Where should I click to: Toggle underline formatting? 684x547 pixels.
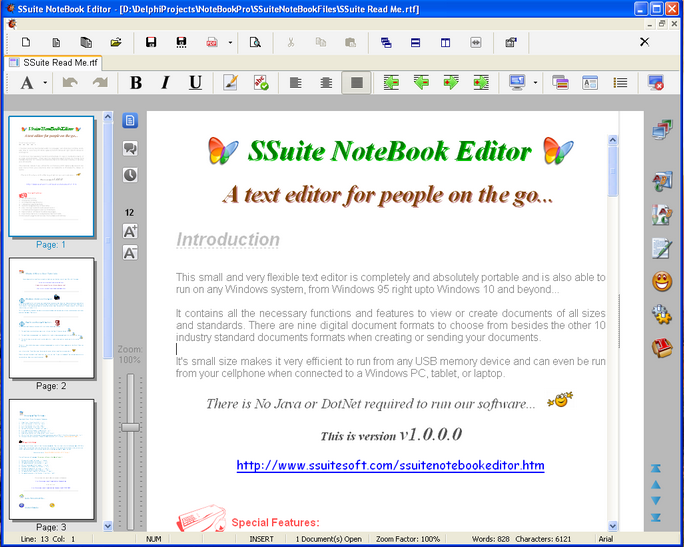point(195,82)
